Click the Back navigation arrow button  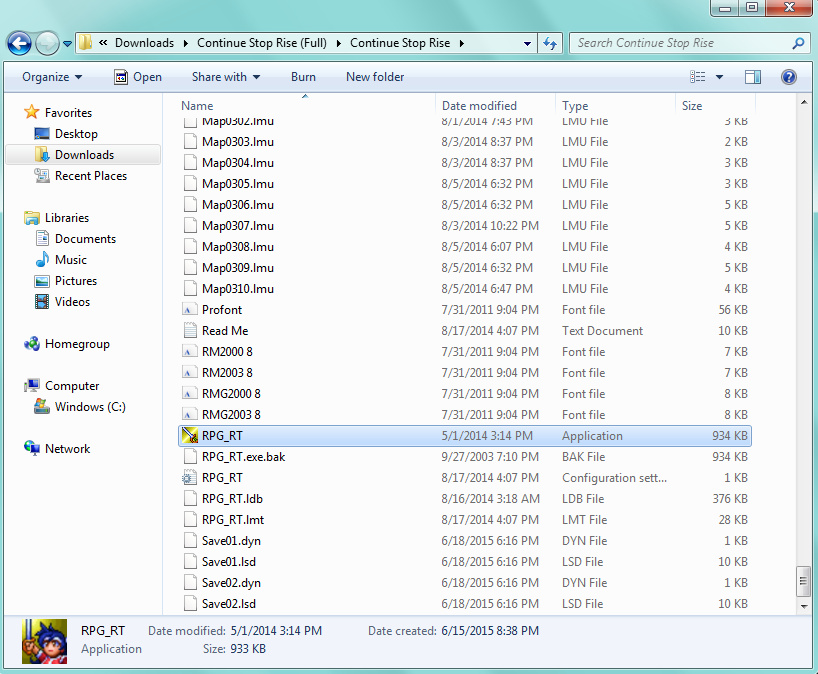tap(19, 43)
